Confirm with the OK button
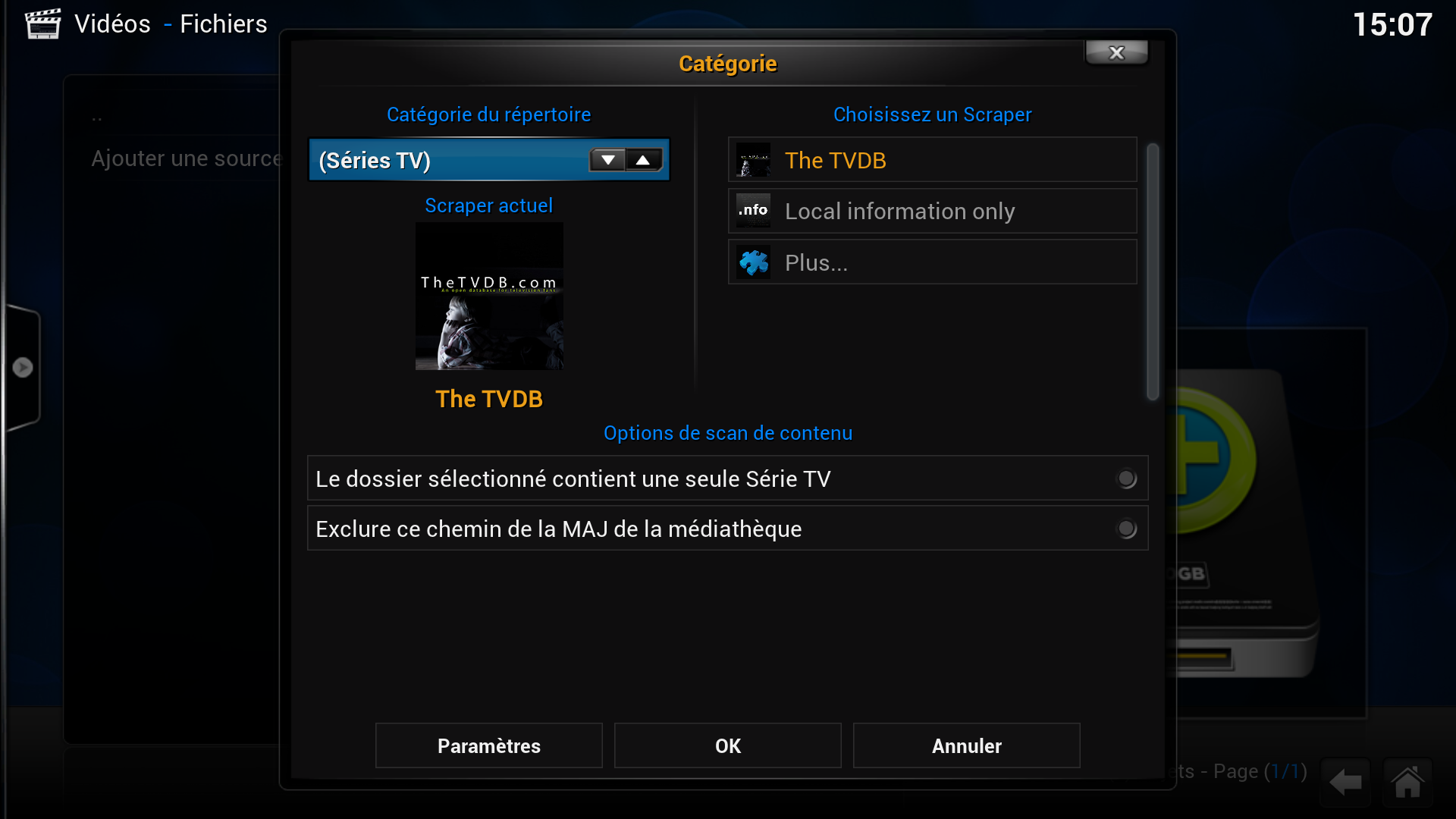1456x819 pixels. pos(728,745)
